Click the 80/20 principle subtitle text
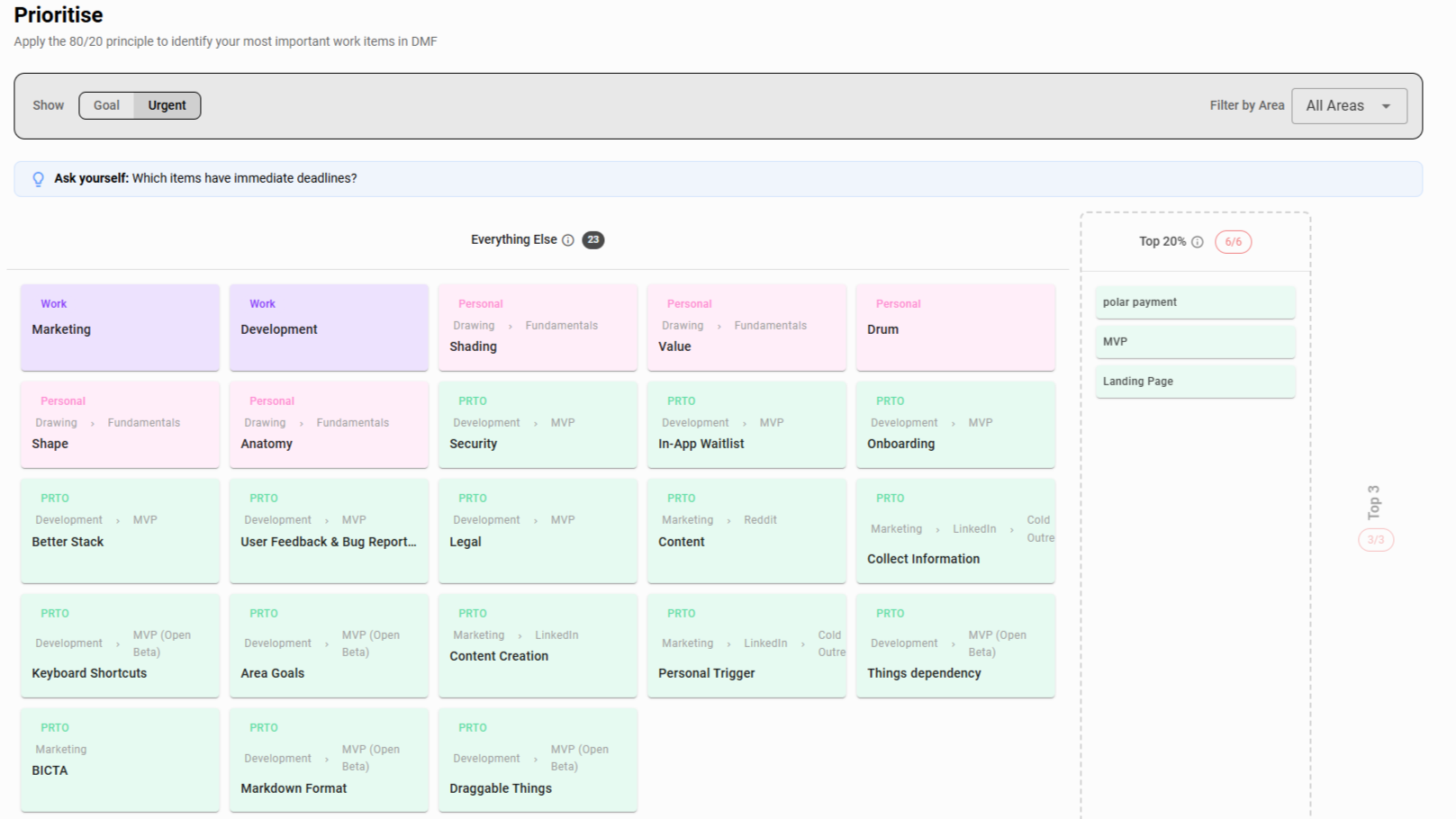Screen dimensions: 1456x819 pyautogui.click(x=225, y=41)
